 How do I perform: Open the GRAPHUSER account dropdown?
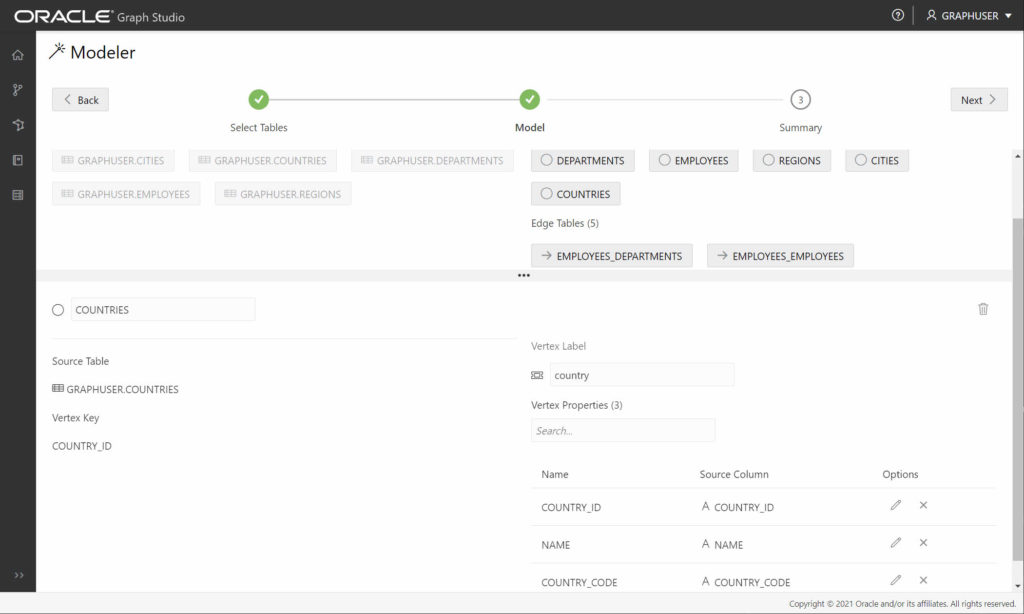click(x=969, y=16)
